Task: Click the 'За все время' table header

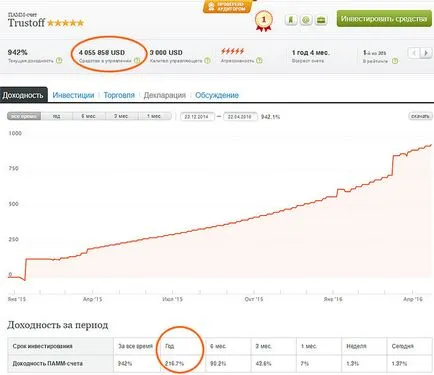Action: tap(135, 346)
